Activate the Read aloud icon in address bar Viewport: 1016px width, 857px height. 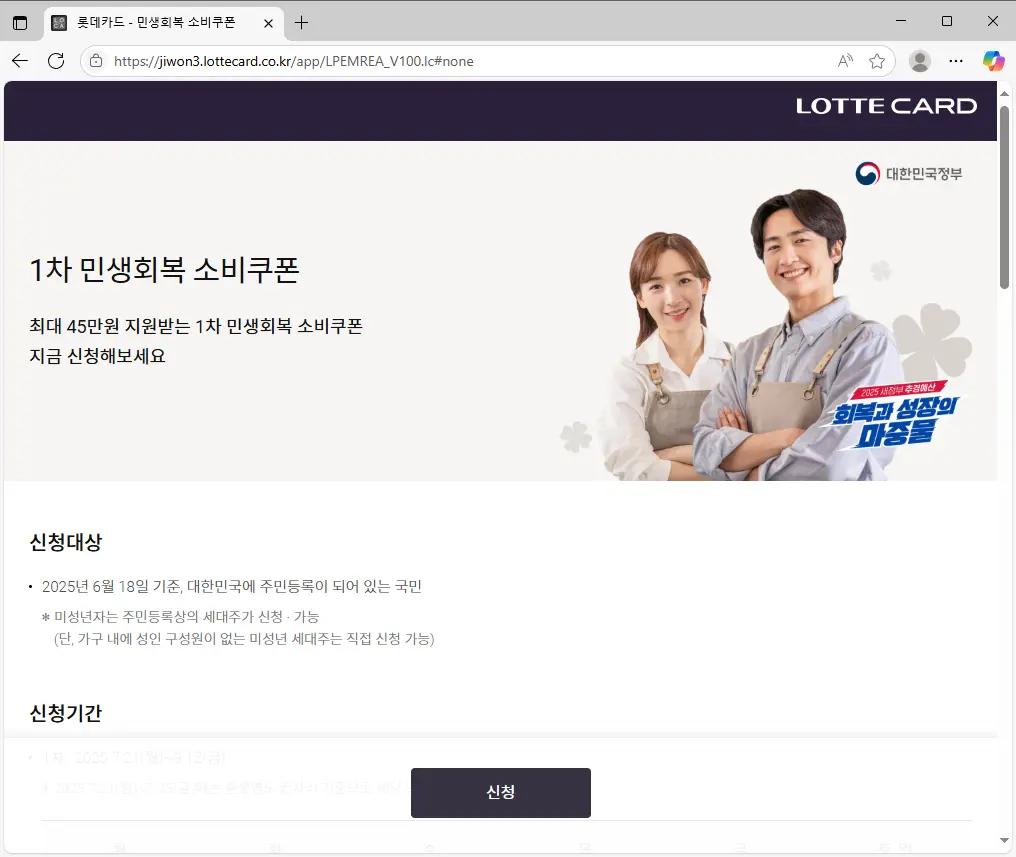[845, 61]
